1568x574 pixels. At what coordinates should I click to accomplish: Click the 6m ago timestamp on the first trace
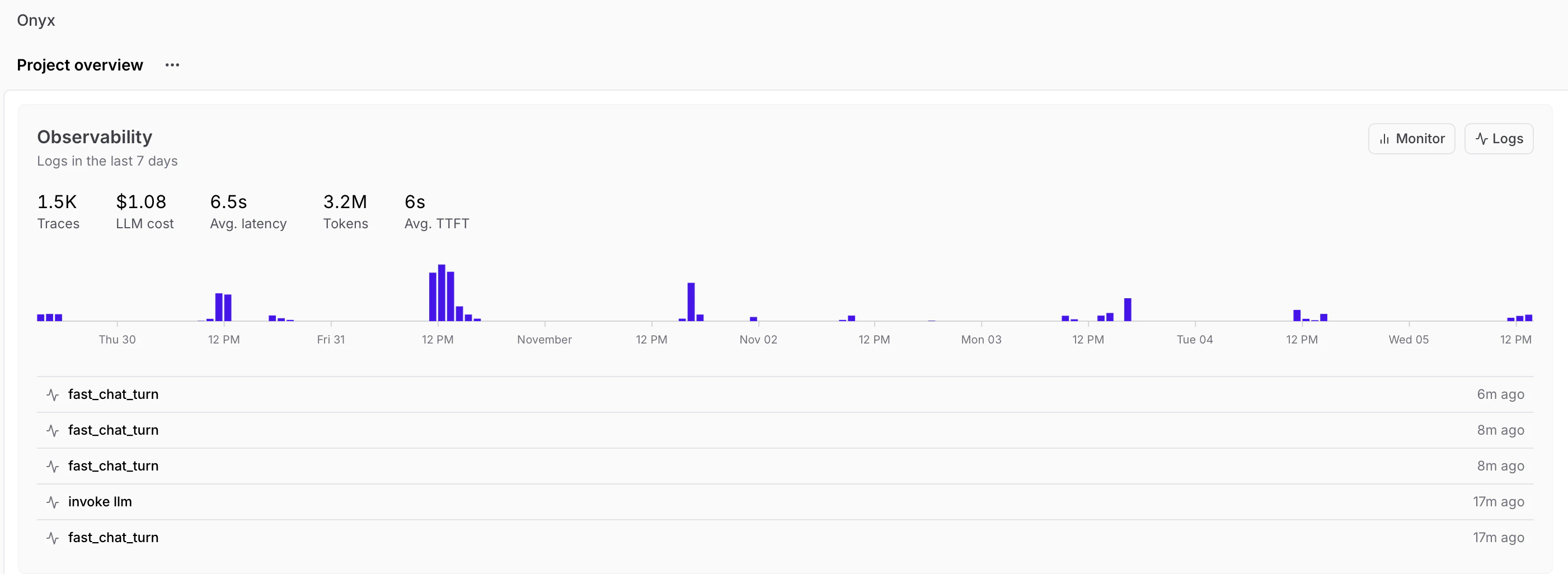point(1500,394)
